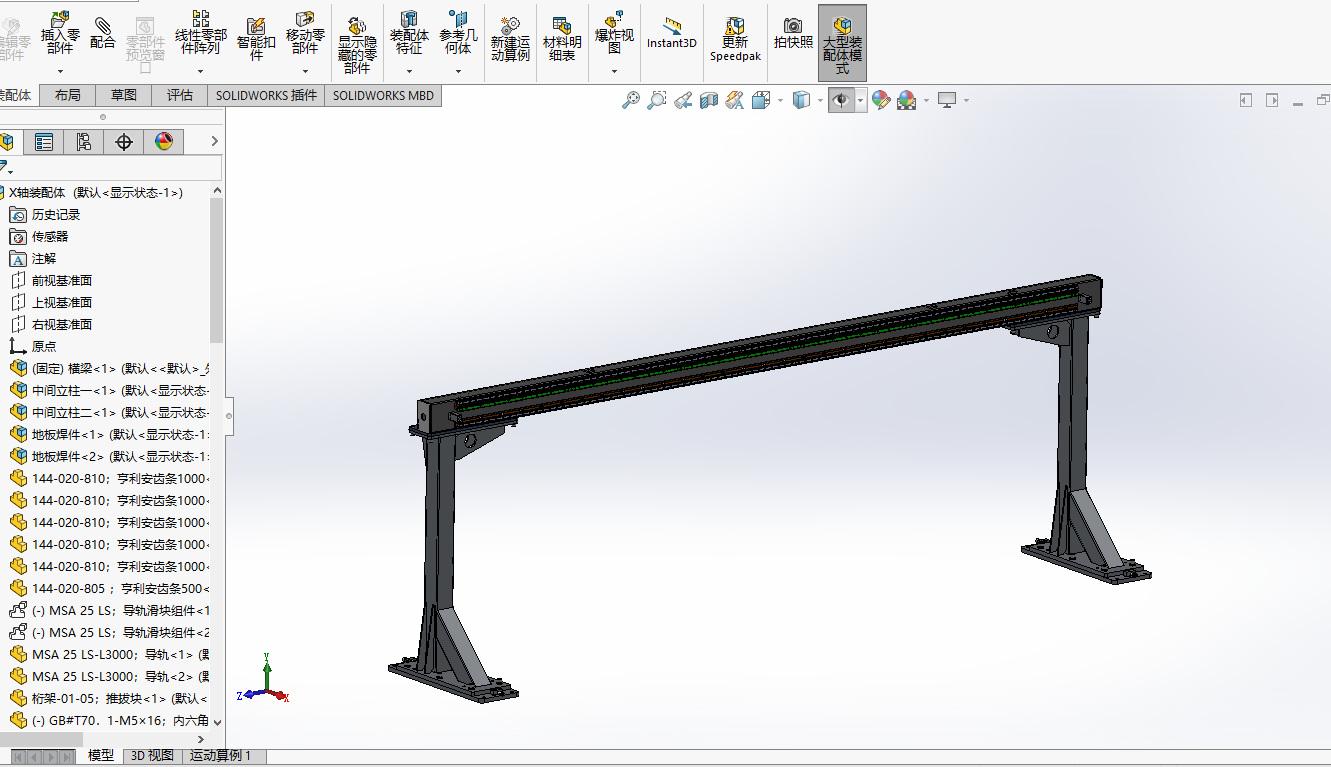Select the 前视基准面 plane in tree
This screenshot has width=1331, height=767.
(x=51, y=281)
